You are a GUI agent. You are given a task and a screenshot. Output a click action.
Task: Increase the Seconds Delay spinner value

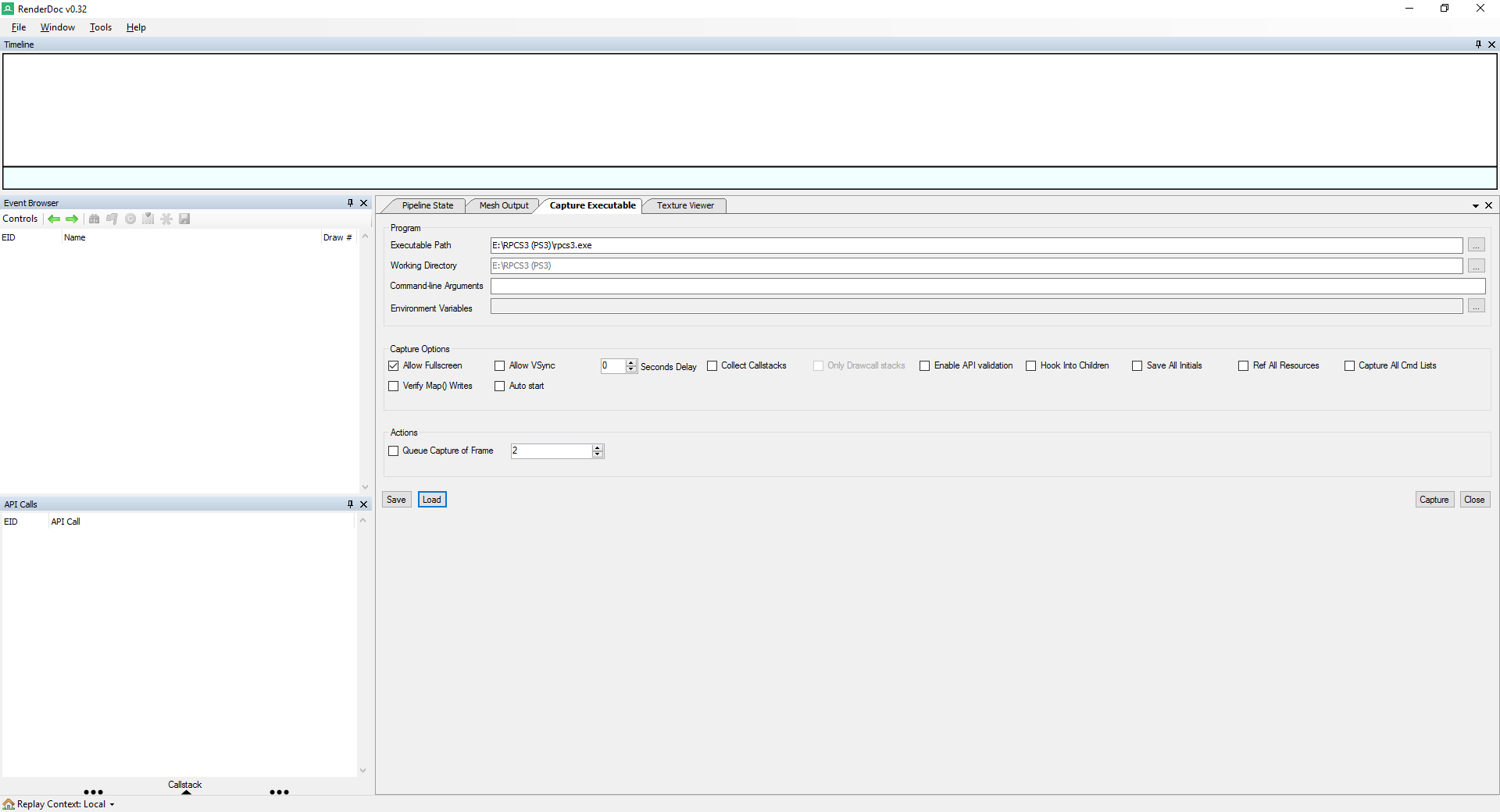pyautogui.click(x=631, y=362)
